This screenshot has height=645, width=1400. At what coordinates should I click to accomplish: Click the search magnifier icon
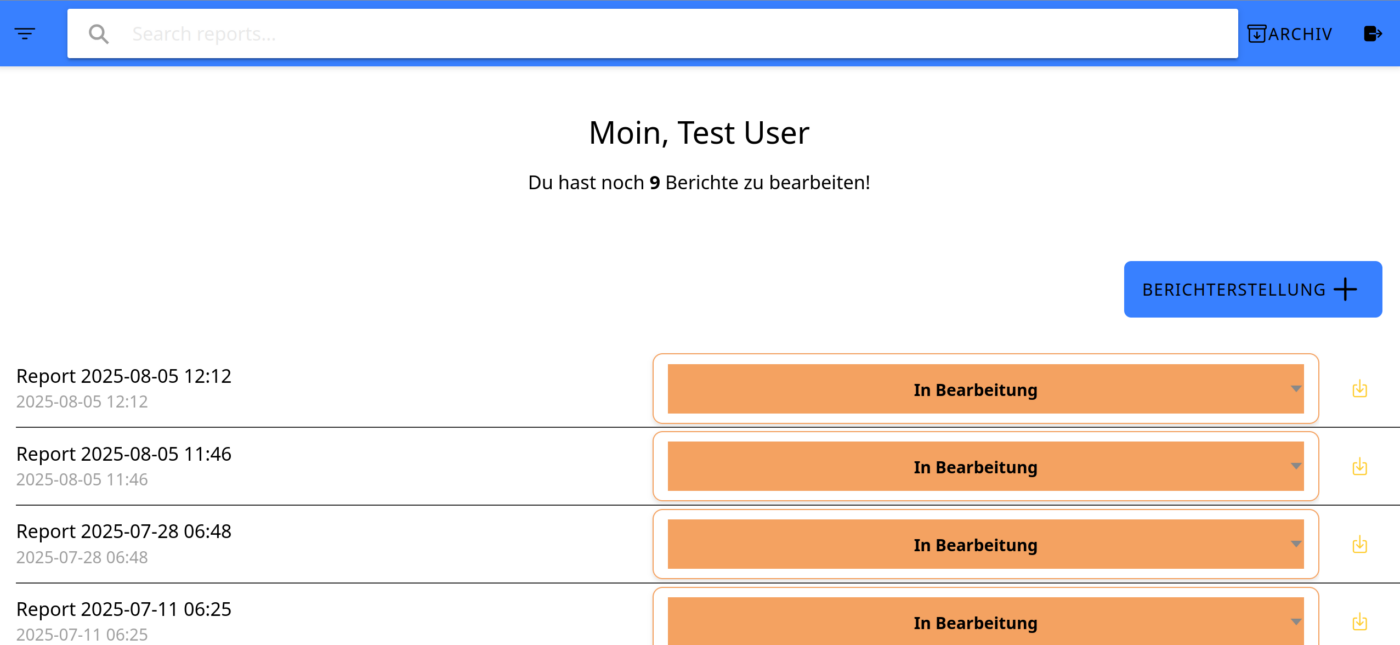(x=98, y=34)
